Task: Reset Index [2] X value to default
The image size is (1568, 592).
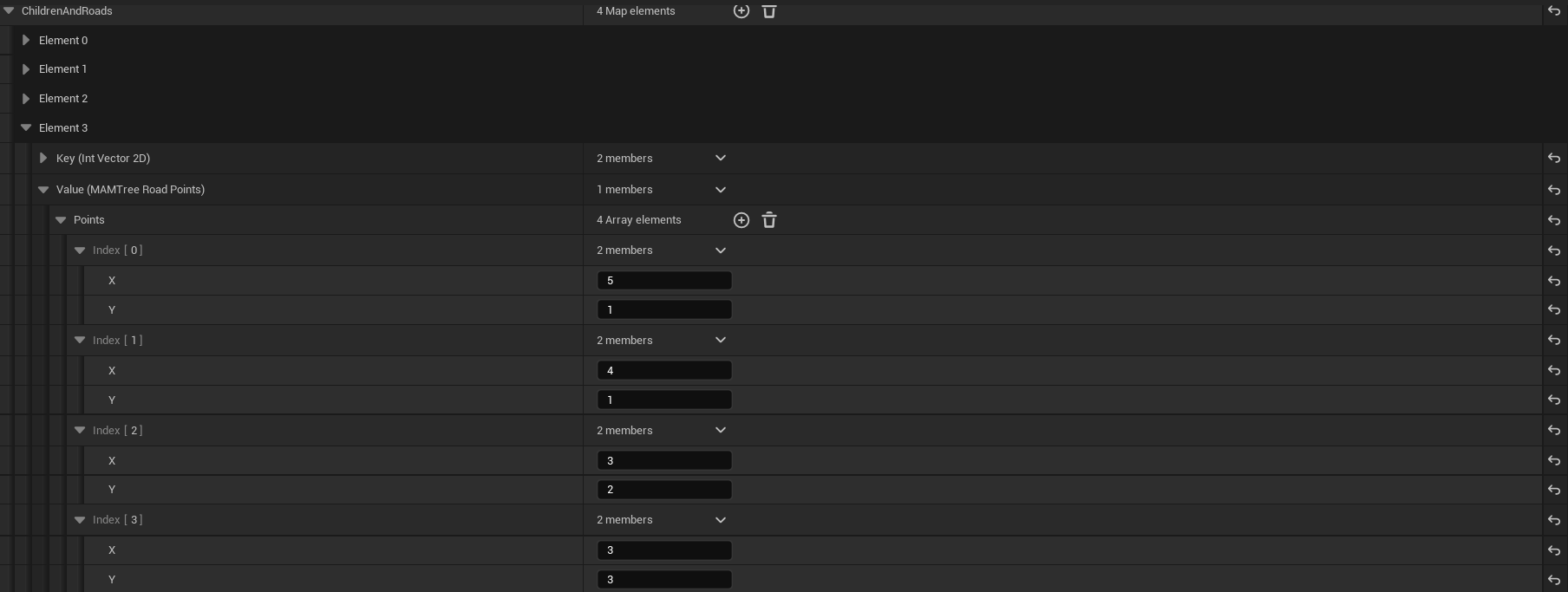Action: click(1554, 461)
